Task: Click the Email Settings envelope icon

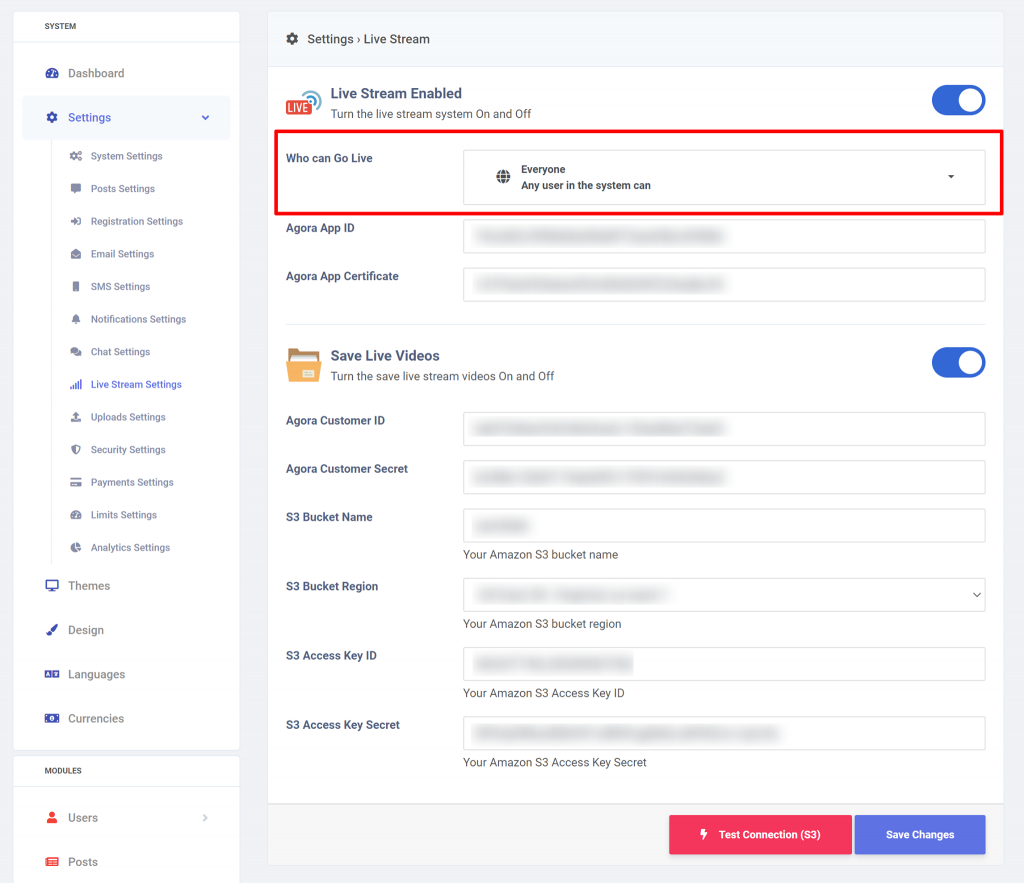Action: tap(76, 254)
